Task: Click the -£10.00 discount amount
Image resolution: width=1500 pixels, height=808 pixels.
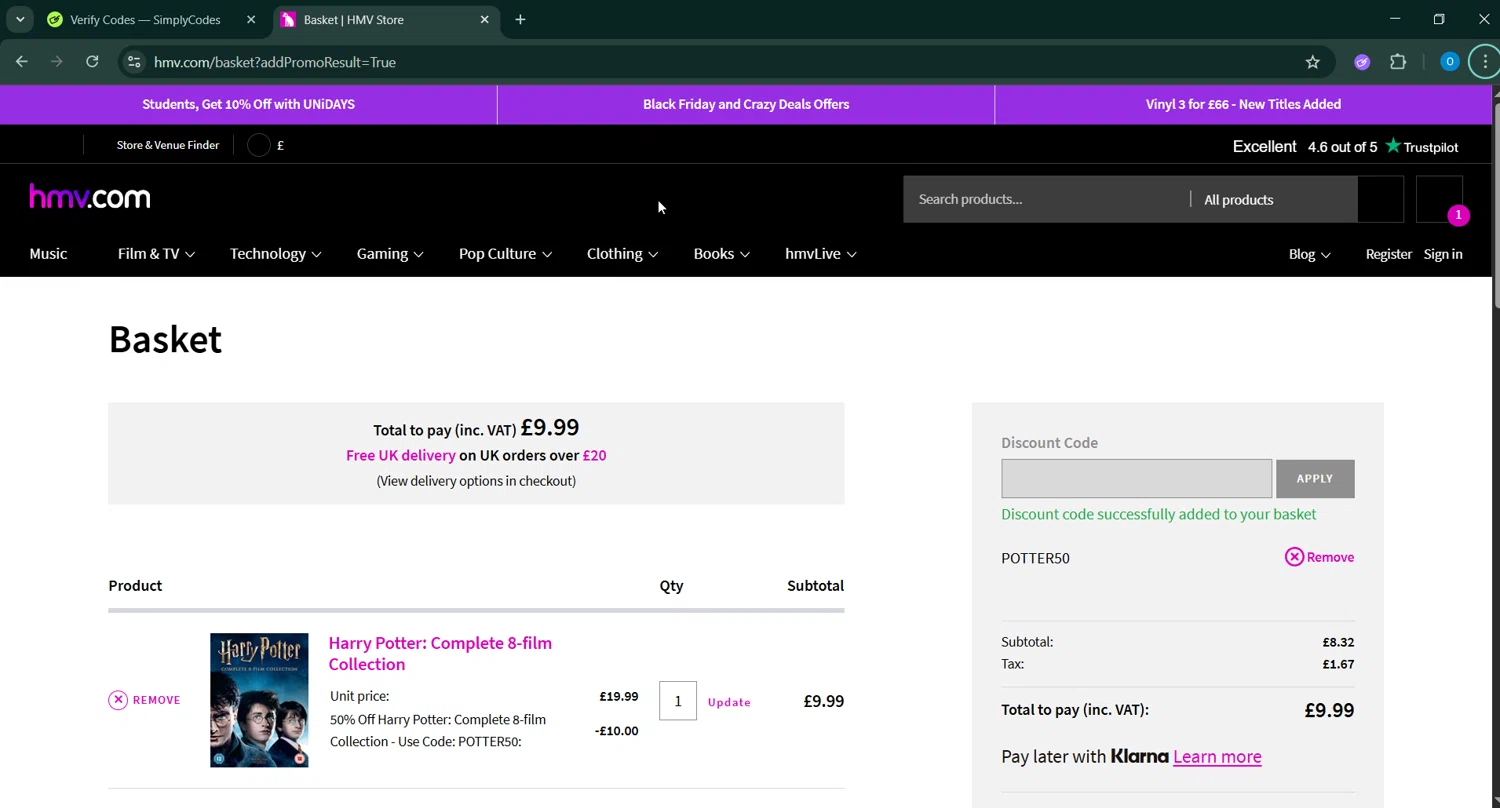Action: [x=616, y=731]
